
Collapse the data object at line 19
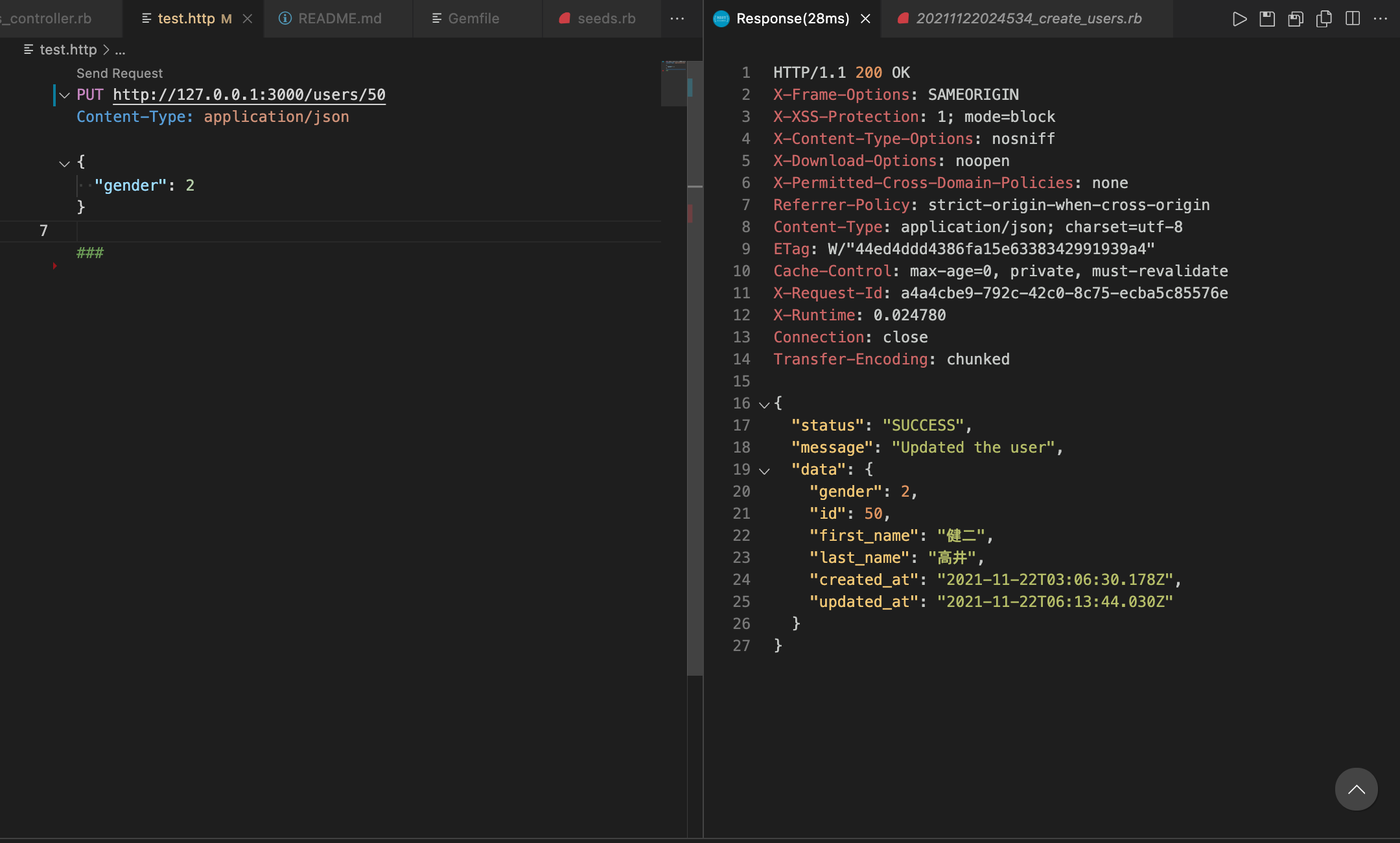tap(764, 469)
